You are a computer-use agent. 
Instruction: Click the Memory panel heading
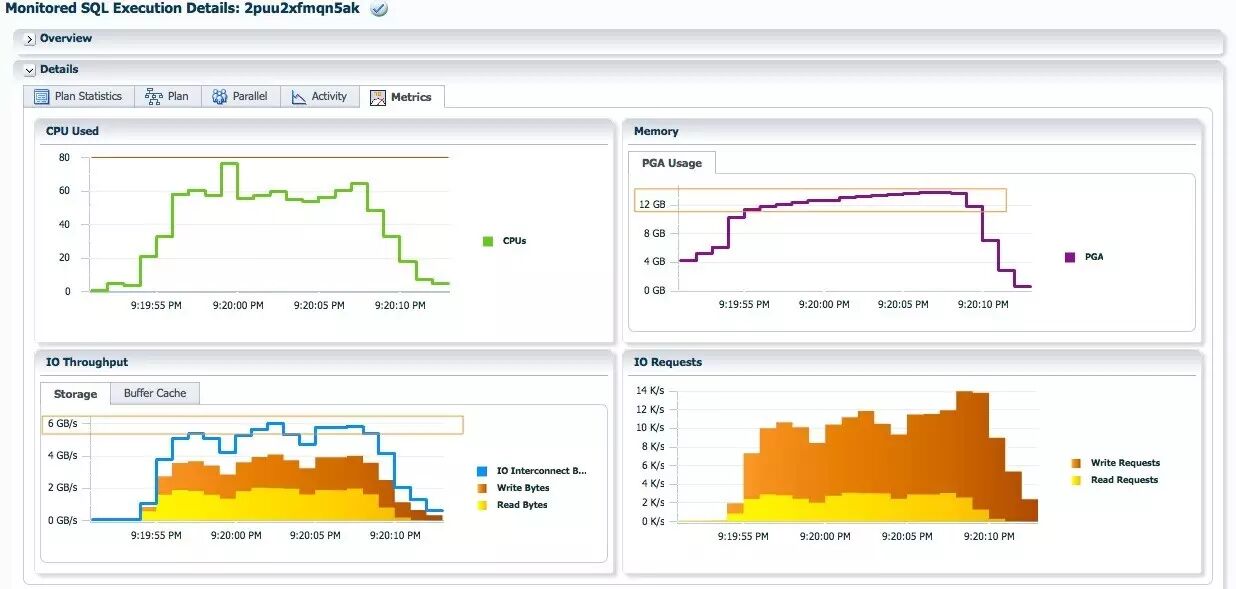tap(656, 131)
